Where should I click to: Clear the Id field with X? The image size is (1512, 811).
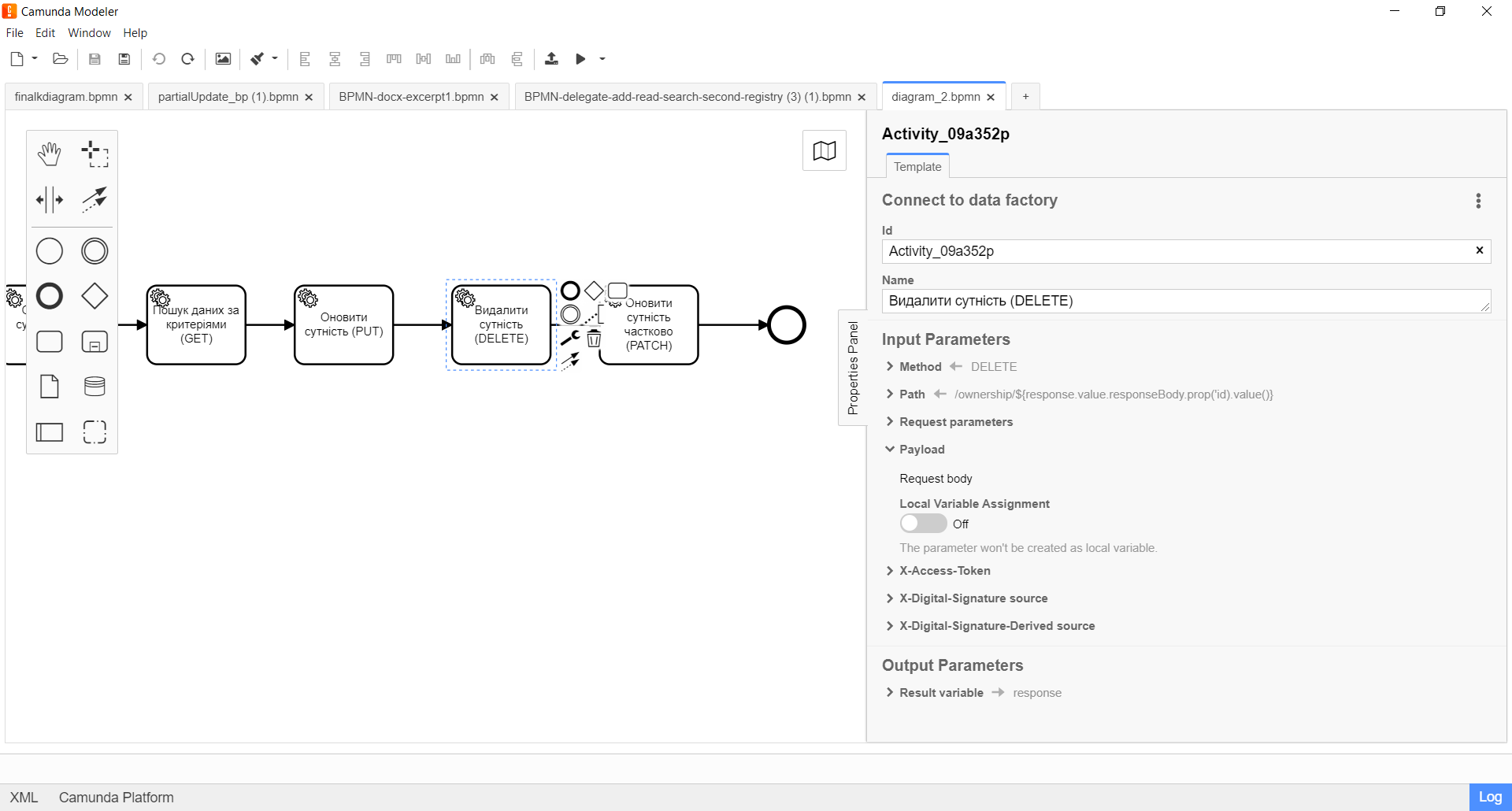point(1480,250)
